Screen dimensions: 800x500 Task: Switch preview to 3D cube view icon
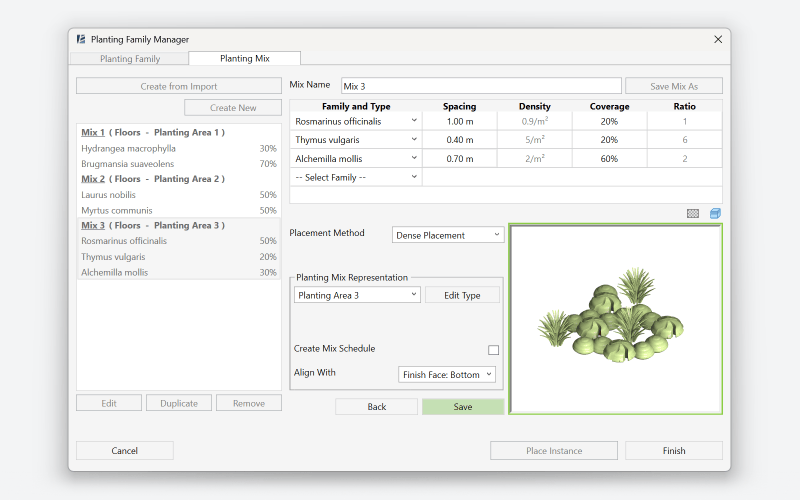715,213
